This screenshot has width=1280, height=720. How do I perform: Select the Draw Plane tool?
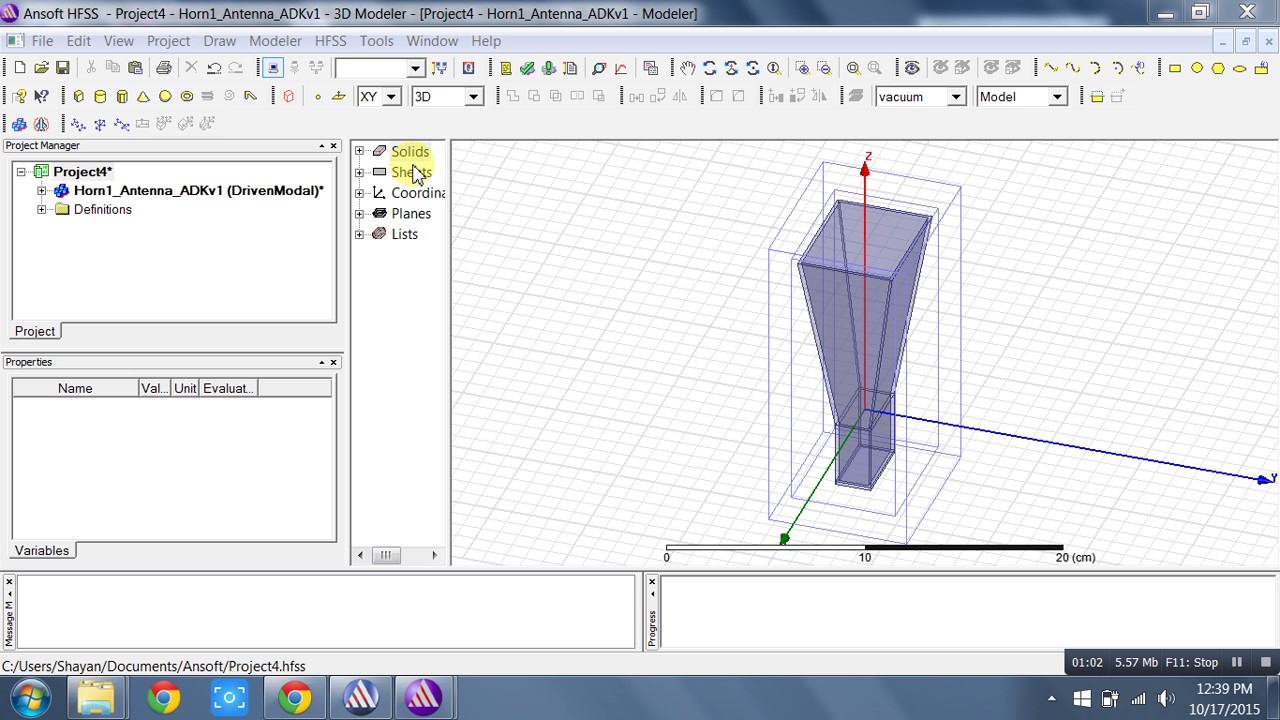339,96
